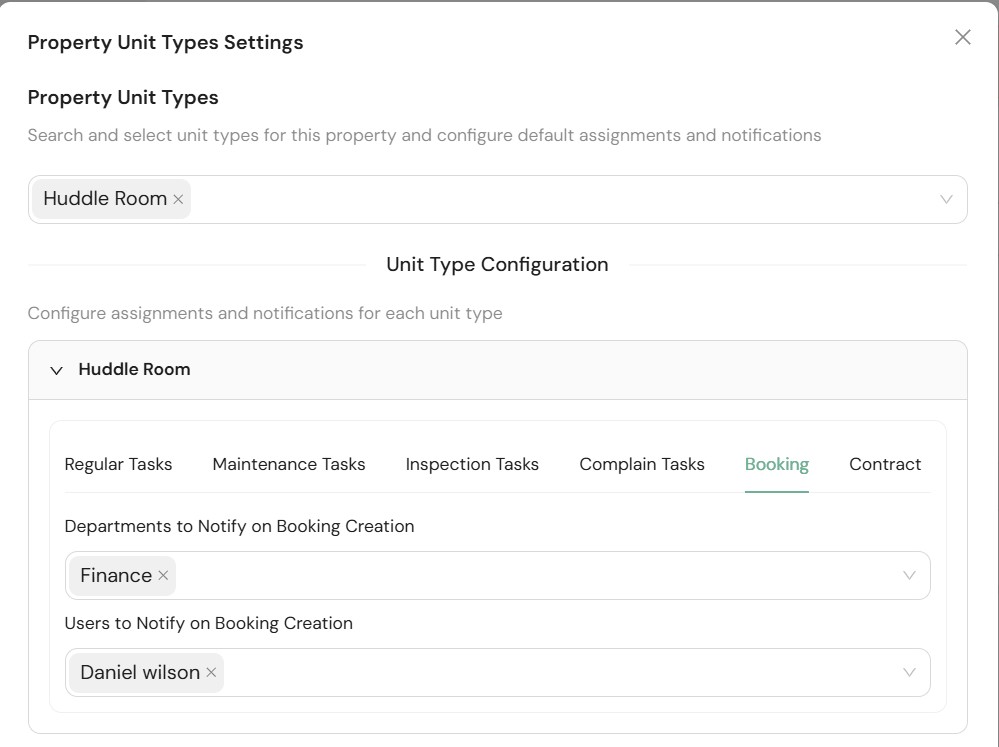Select the Inspection Tasks tab
Image resolution: width=999 pixels, height=747 pixels.
click(x=472, y=464)
